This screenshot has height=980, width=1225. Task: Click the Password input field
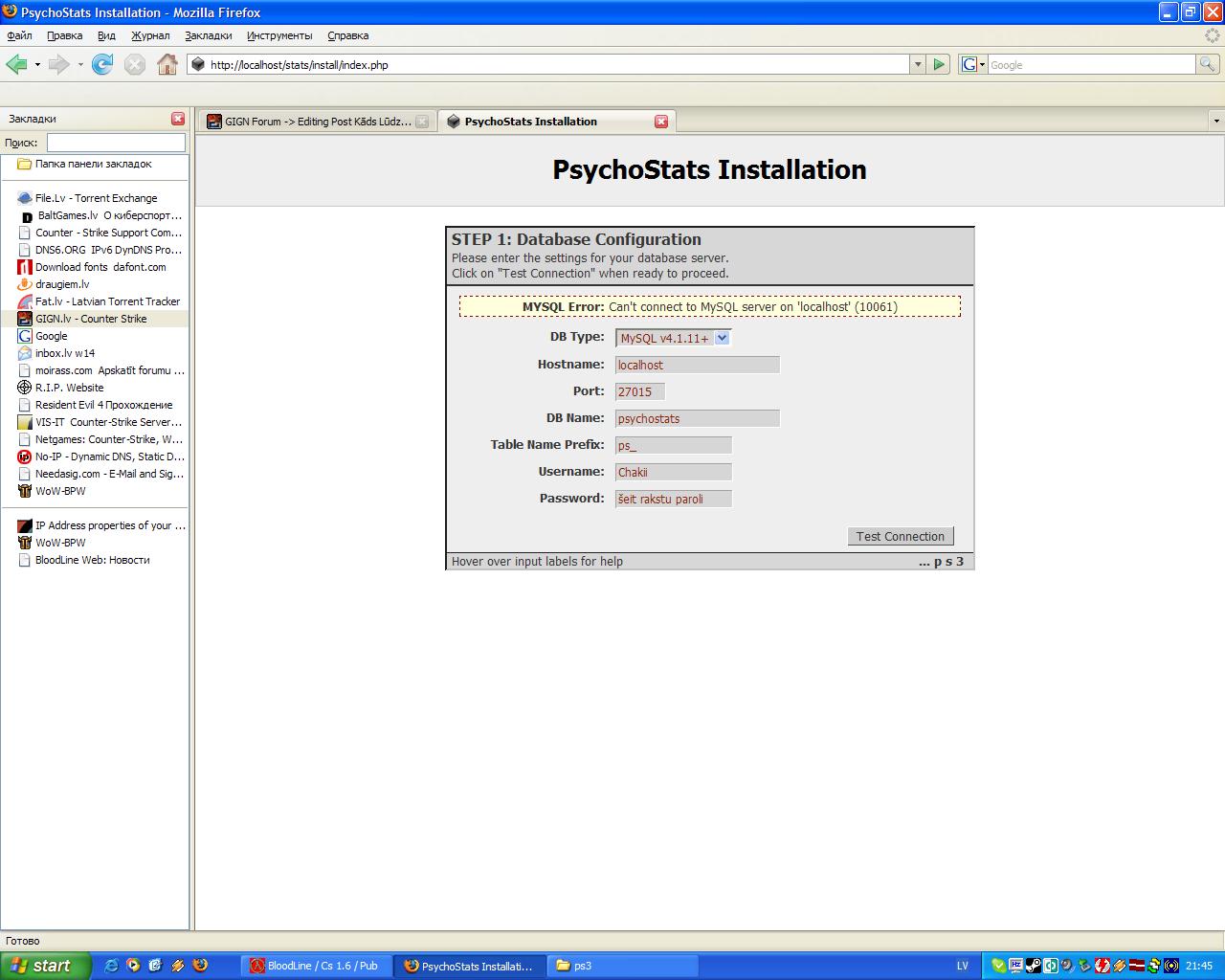point(674,499)
